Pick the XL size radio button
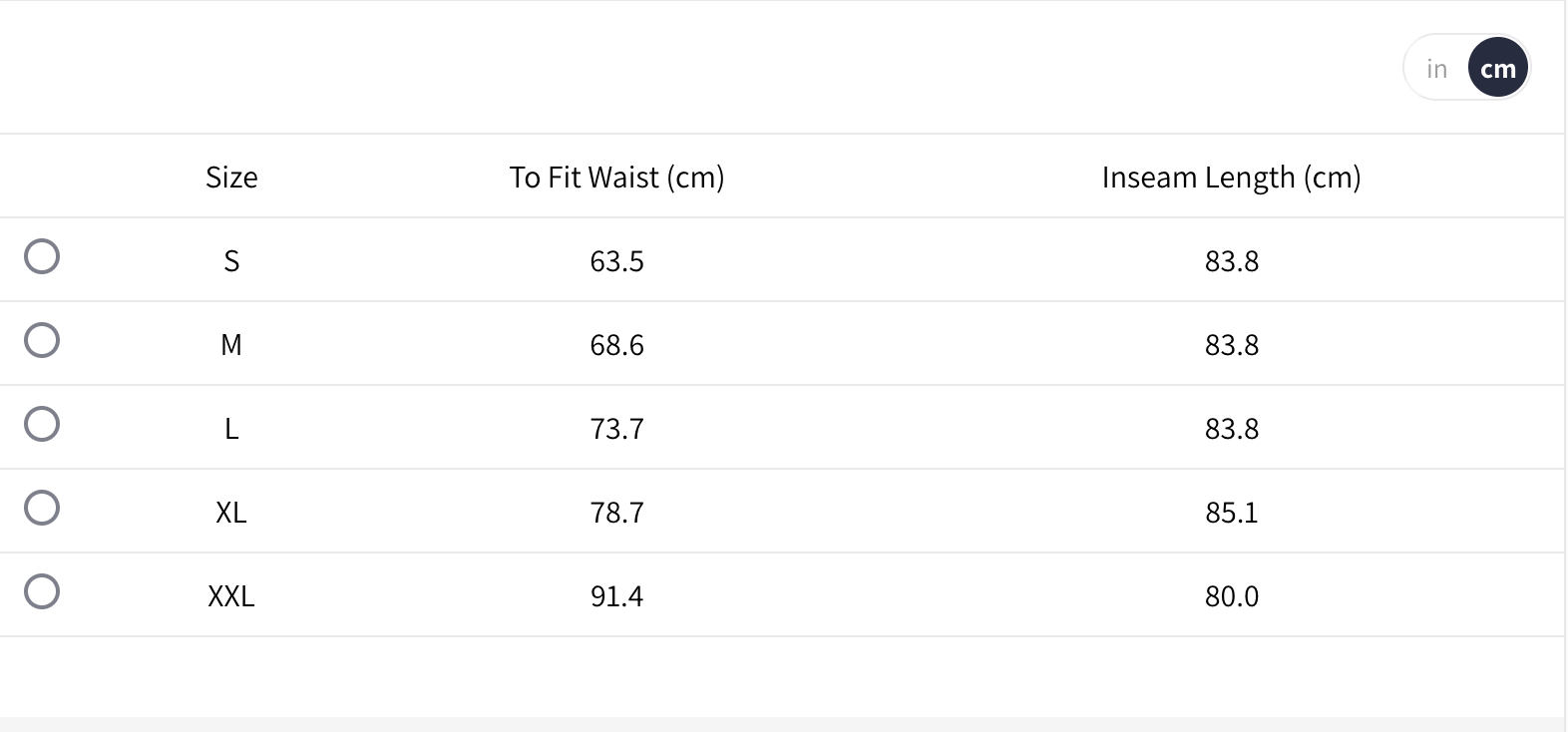The width and height of the screenshot is (1568, 732). [42, 508]
